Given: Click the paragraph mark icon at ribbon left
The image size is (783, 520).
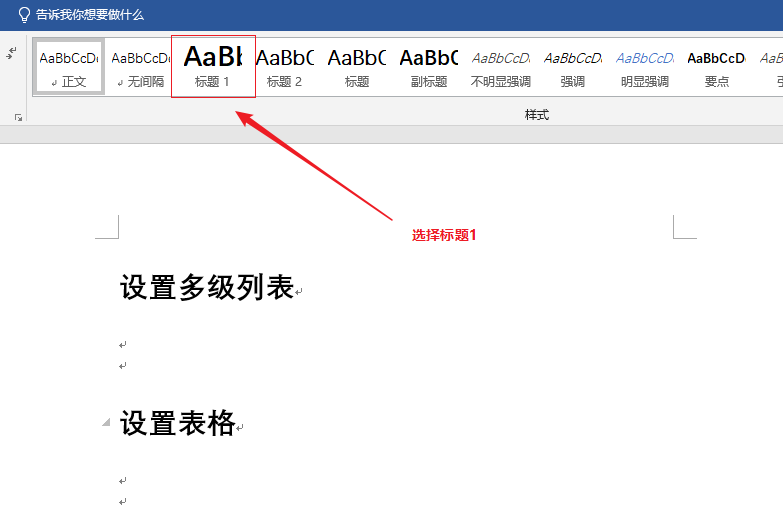Looking at the screenshot, I should [11, 52].
